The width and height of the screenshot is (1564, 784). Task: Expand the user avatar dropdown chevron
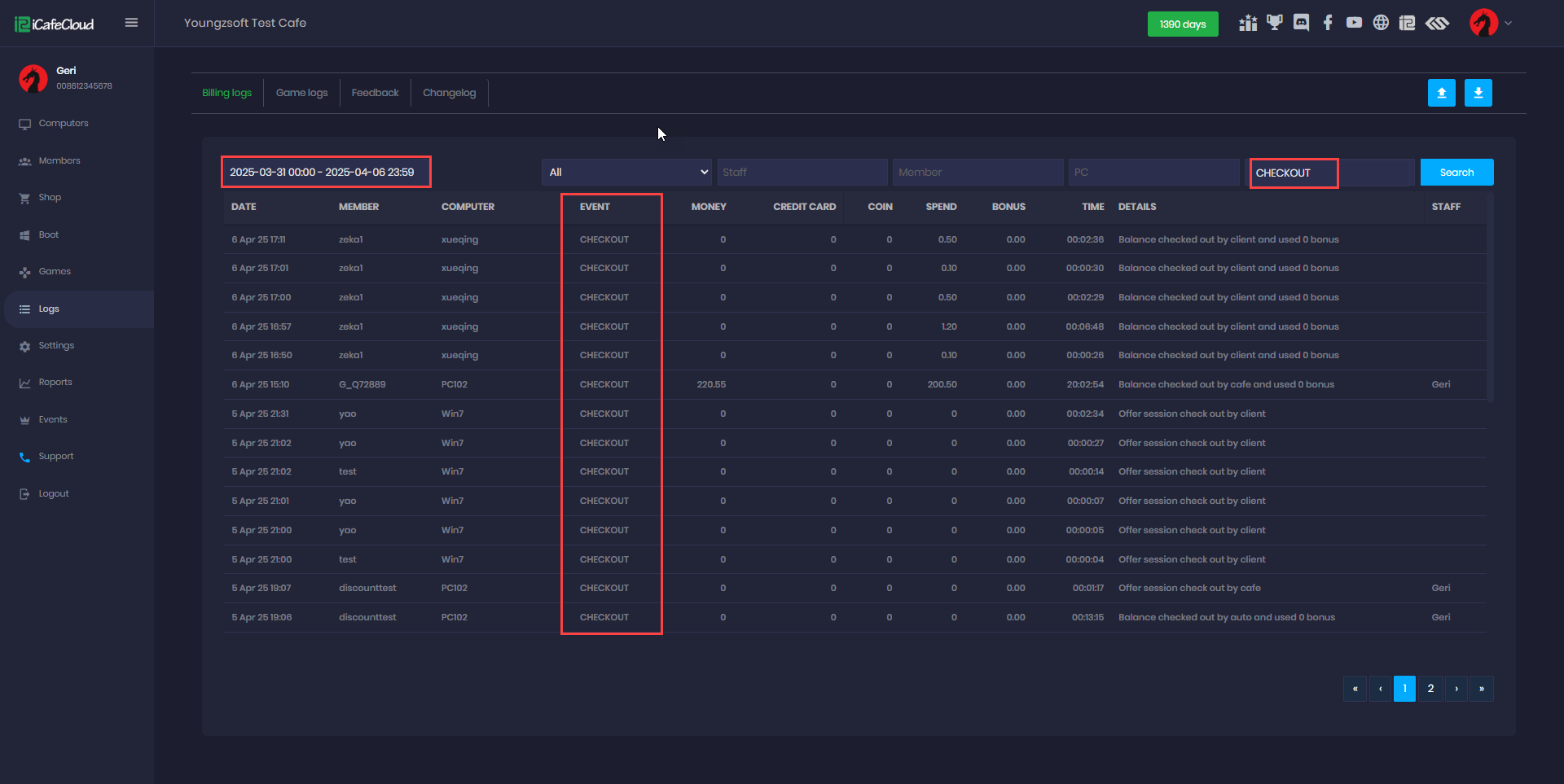[x=1508, y=23]
